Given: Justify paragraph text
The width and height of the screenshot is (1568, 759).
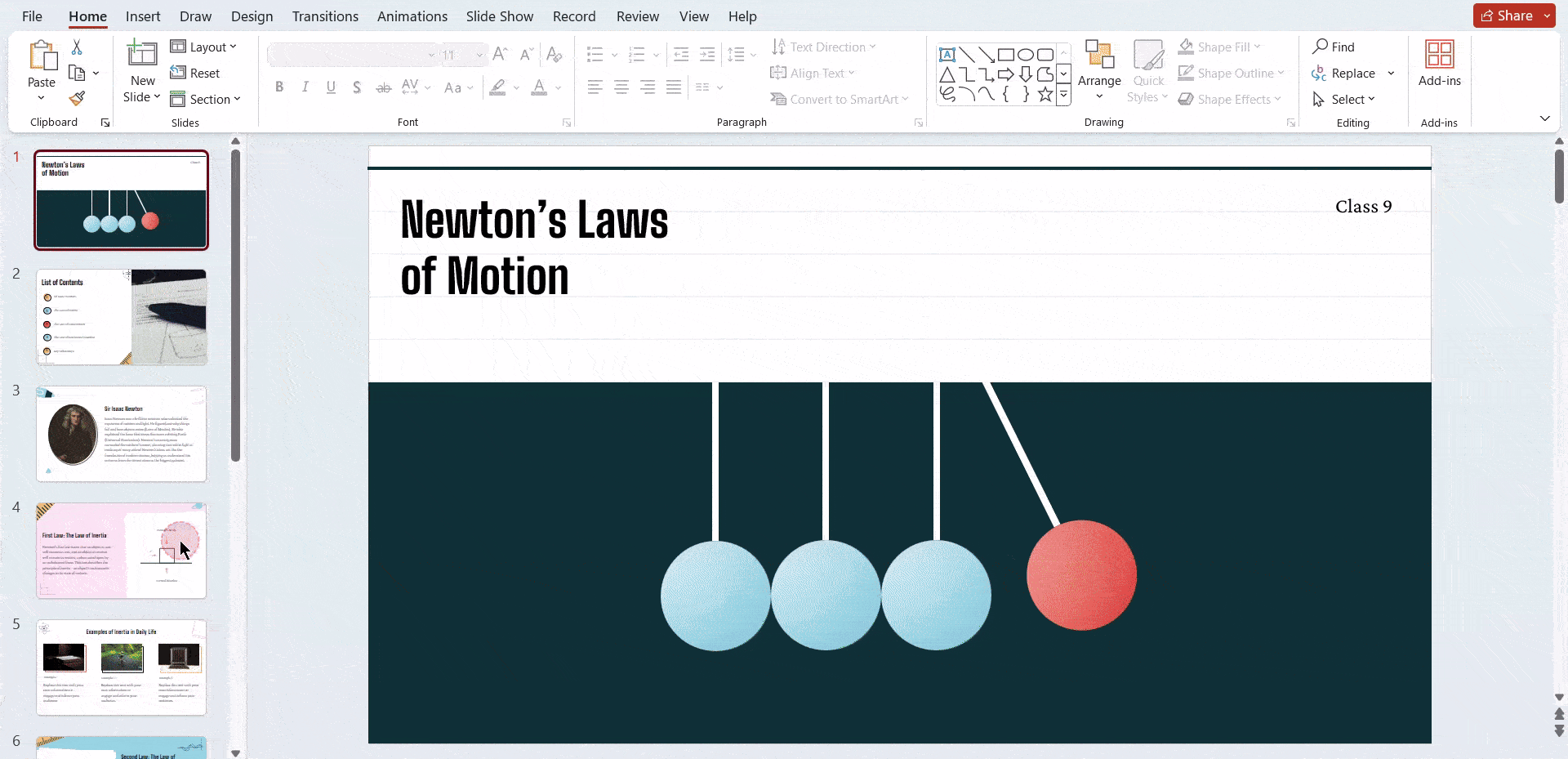Looking at the screenshot, I should coord(674,87).
